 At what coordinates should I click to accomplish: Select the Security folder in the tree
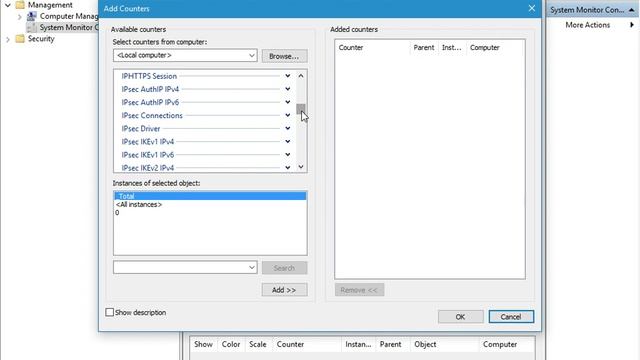click(x=41, y=39)
